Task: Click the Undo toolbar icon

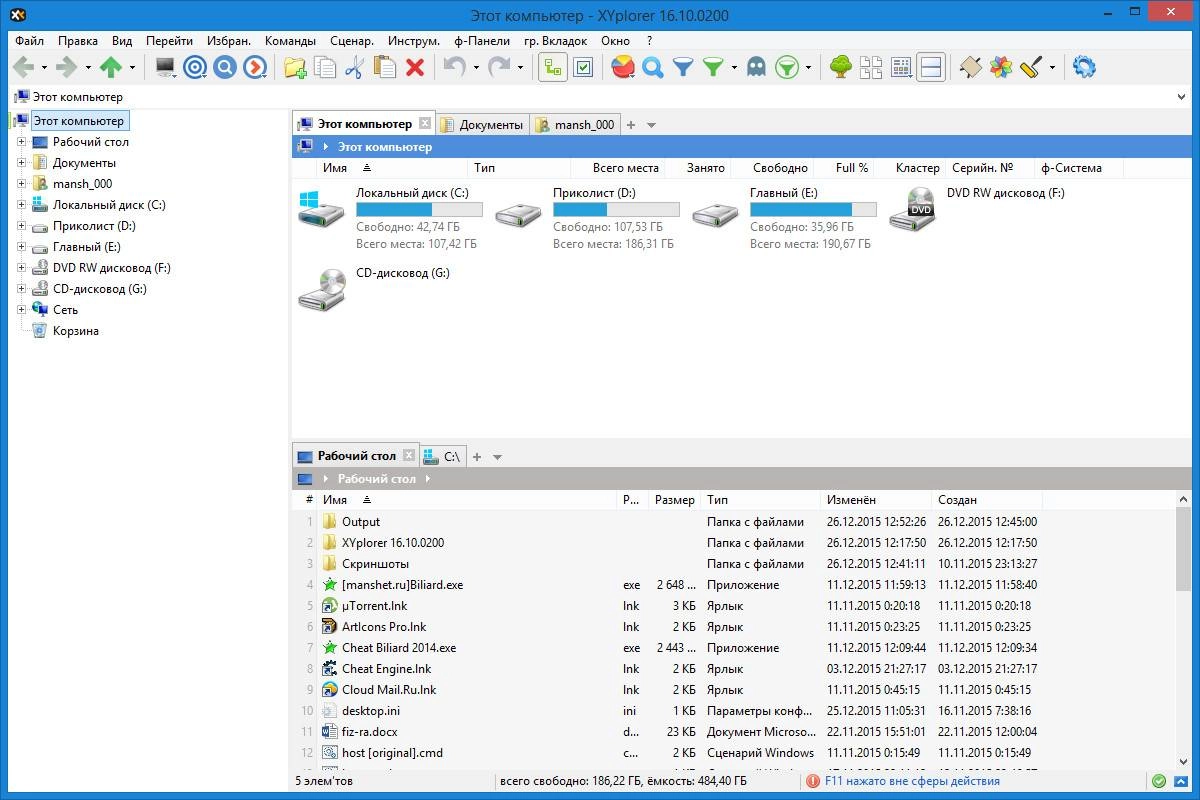Action: 455,67
